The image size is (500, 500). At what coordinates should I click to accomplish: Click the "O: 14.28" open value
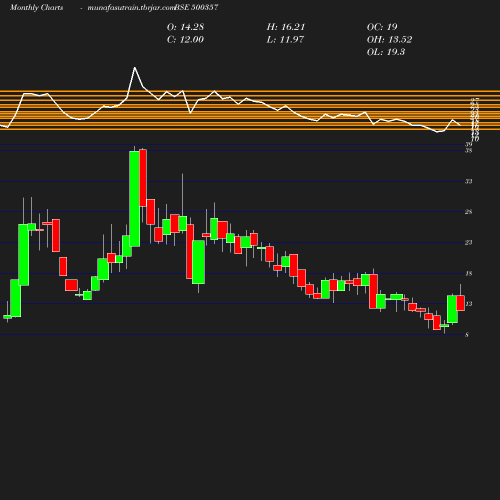[185, 27]
